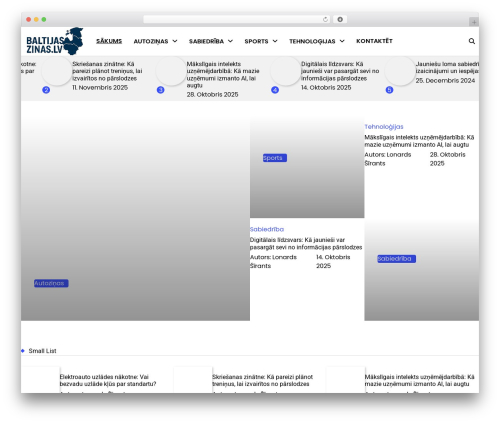Click the Autoziņas category badge on large image
This screenshot has height=423, width=500.
pyautogui.click(x=51, y=283)
